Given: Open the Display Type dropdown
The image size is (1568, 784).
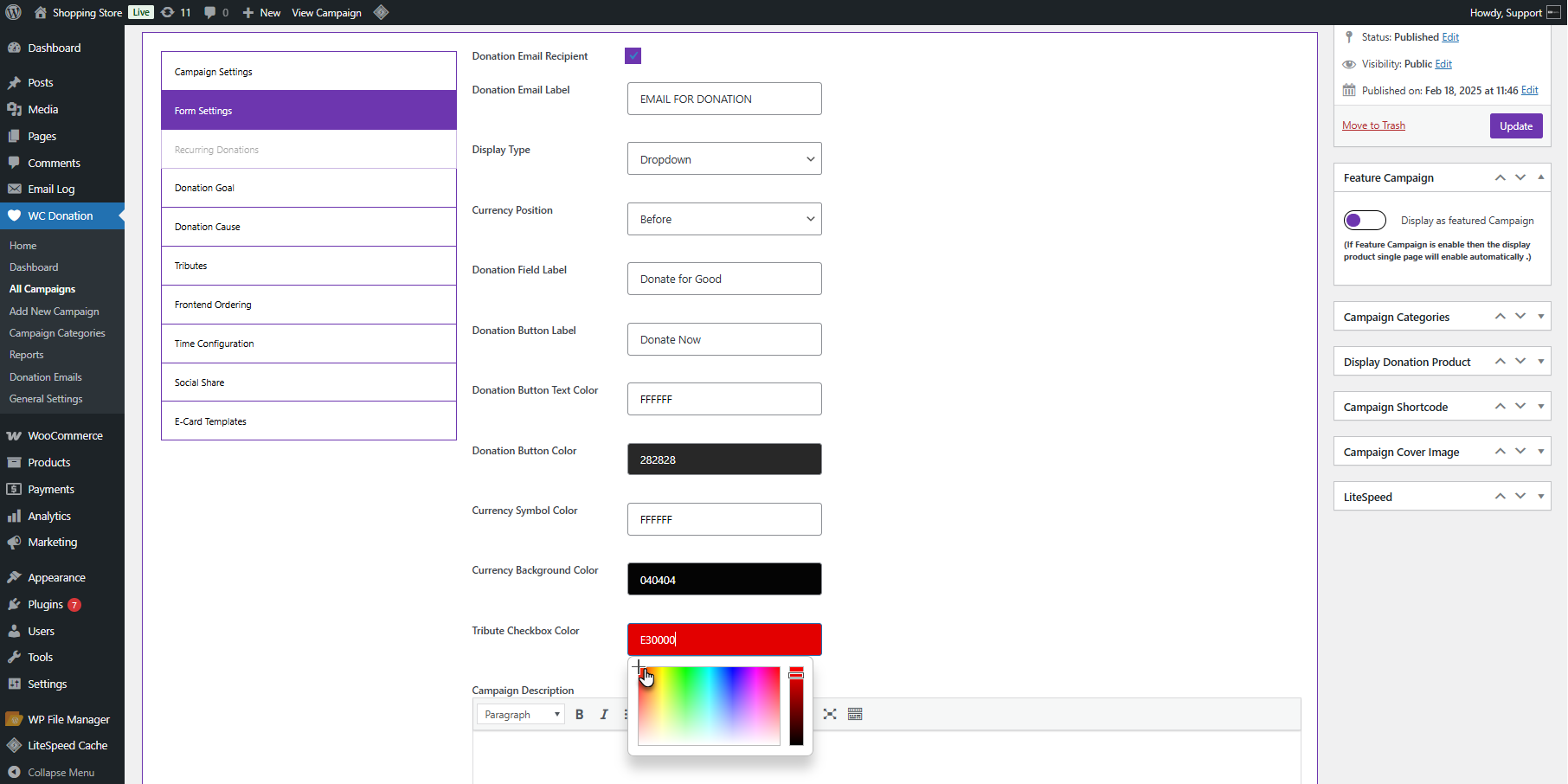Looking at the screenshot, I should 724,159.
